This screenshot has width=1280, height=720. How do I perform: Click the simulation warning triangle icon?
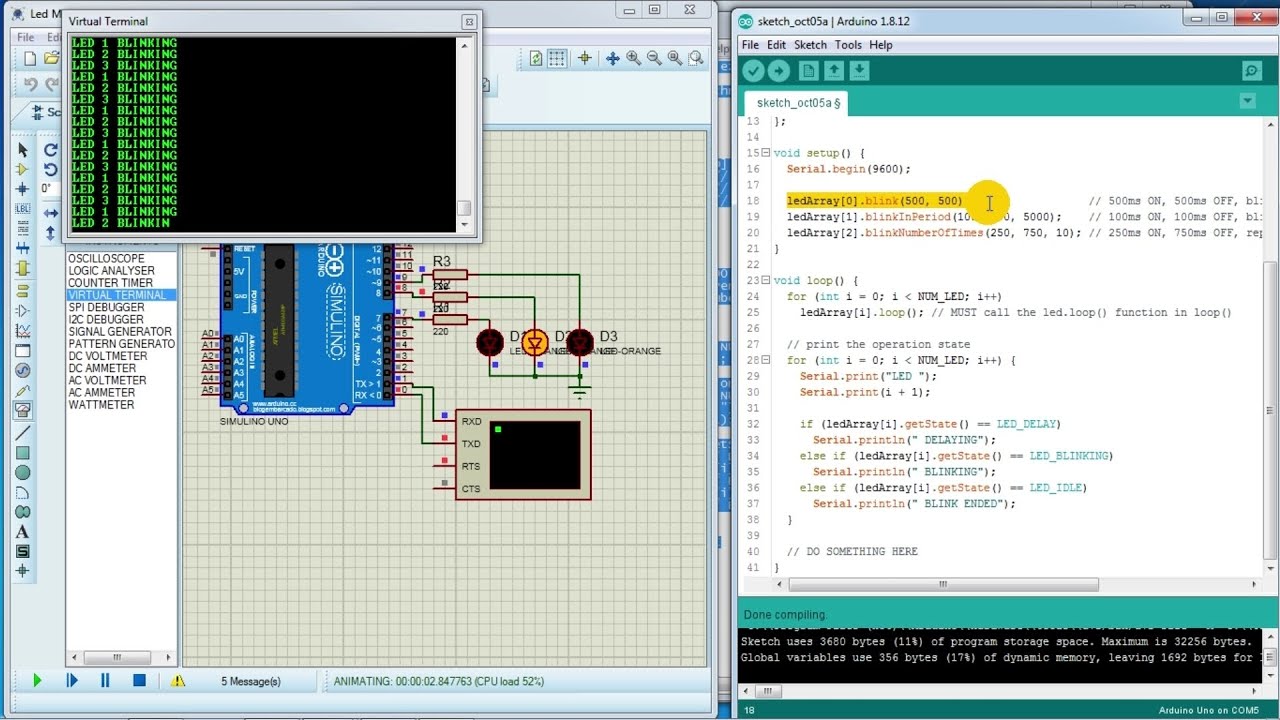point(178,681)
